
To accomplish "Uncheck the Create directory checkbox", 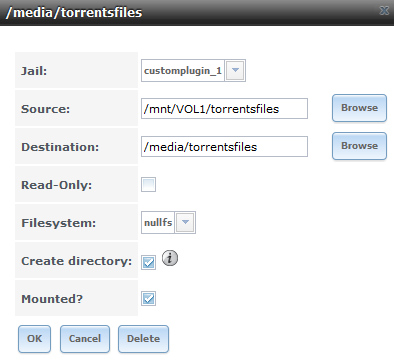I will [148, 262].
